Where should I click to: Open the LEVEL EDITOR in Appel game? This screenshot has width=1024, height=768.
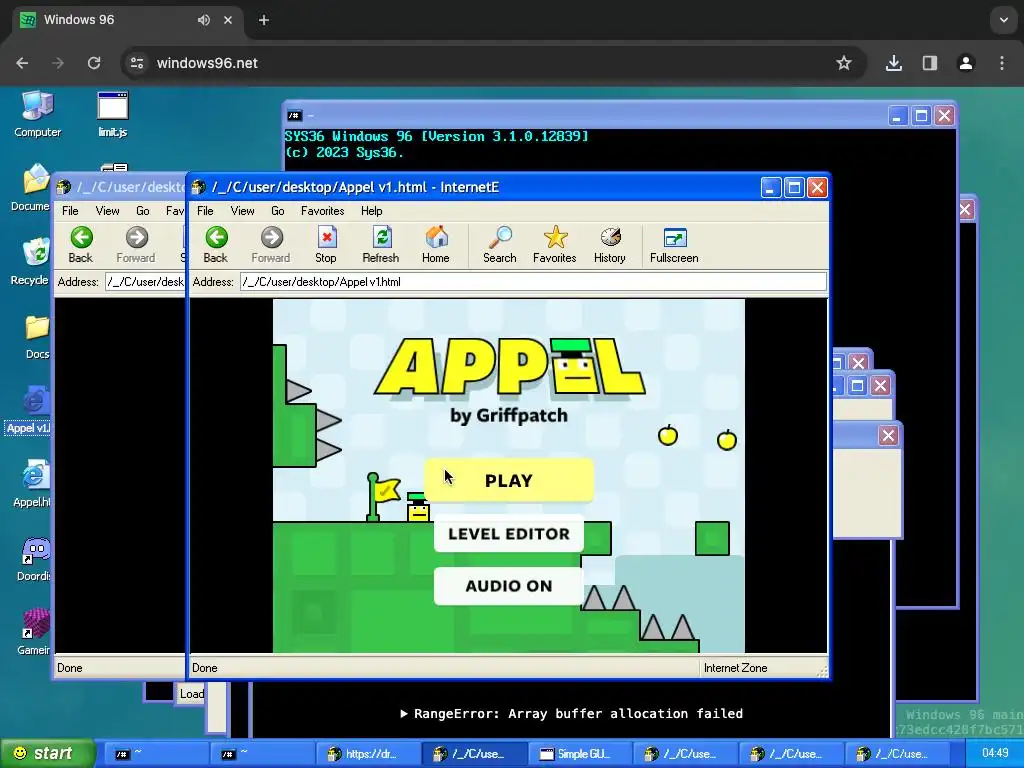tap(509, 534)
